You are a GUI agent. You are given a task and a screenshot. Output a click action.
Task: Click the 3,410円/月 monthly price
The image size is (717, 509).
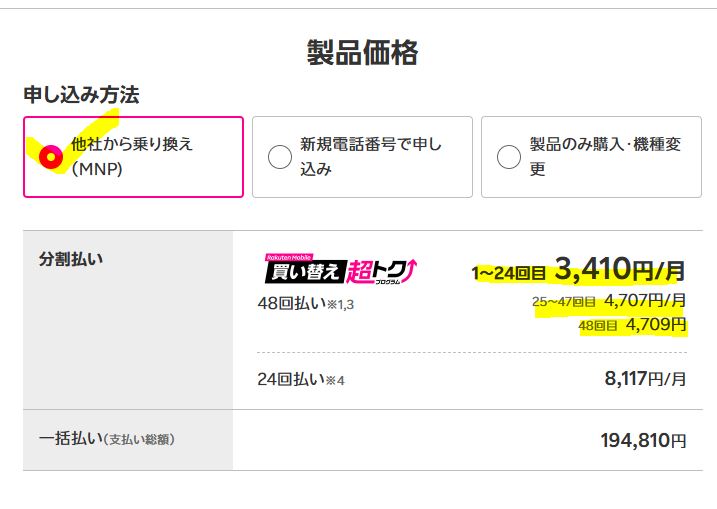pos(620,269)
